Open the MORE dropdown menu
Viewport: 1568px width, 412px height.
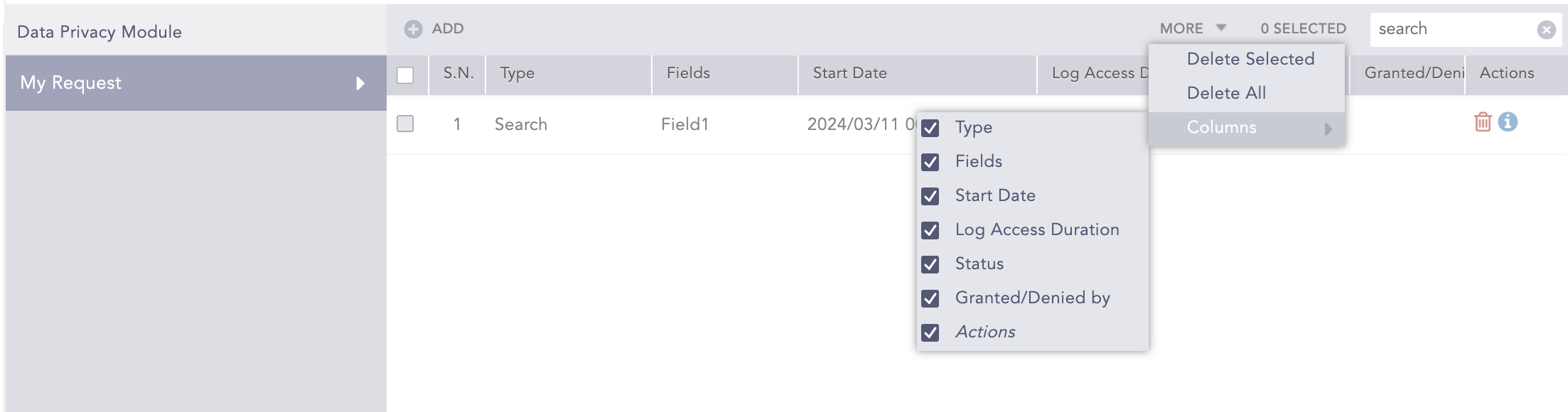pyautogui.click(x=1192, y=28)
